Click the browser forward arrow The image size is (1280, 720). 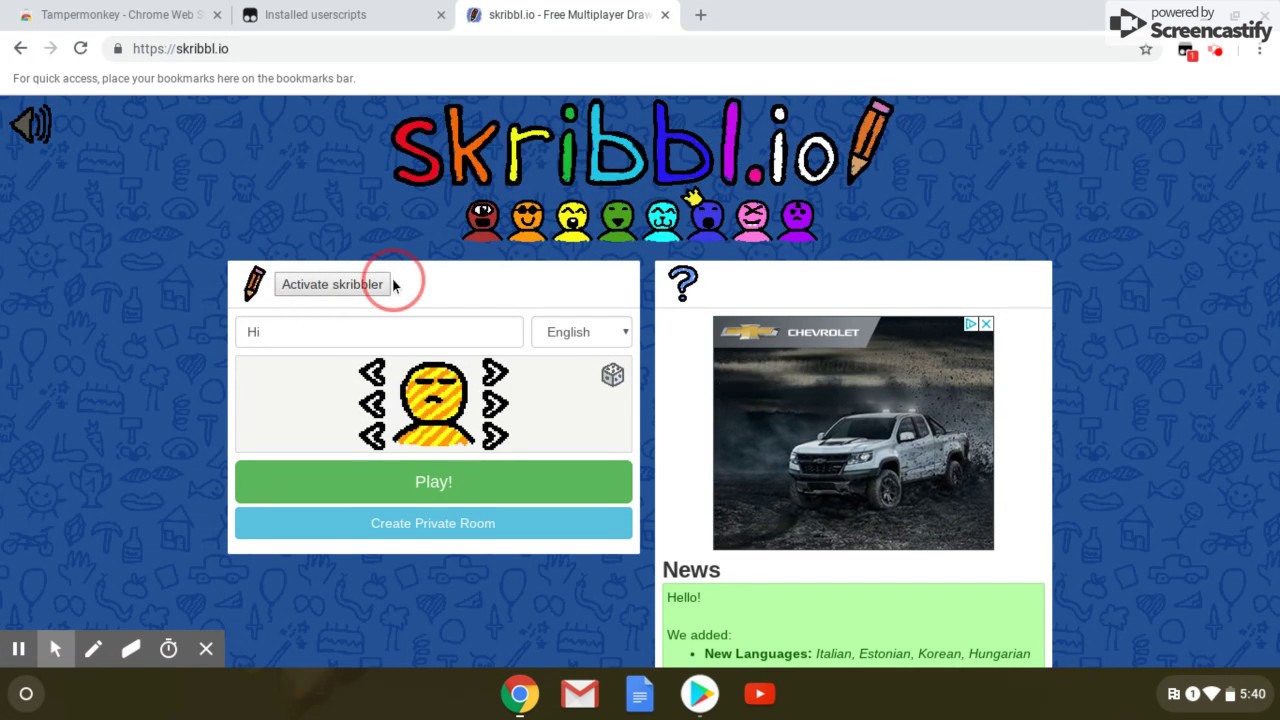[x=50, y=48]
